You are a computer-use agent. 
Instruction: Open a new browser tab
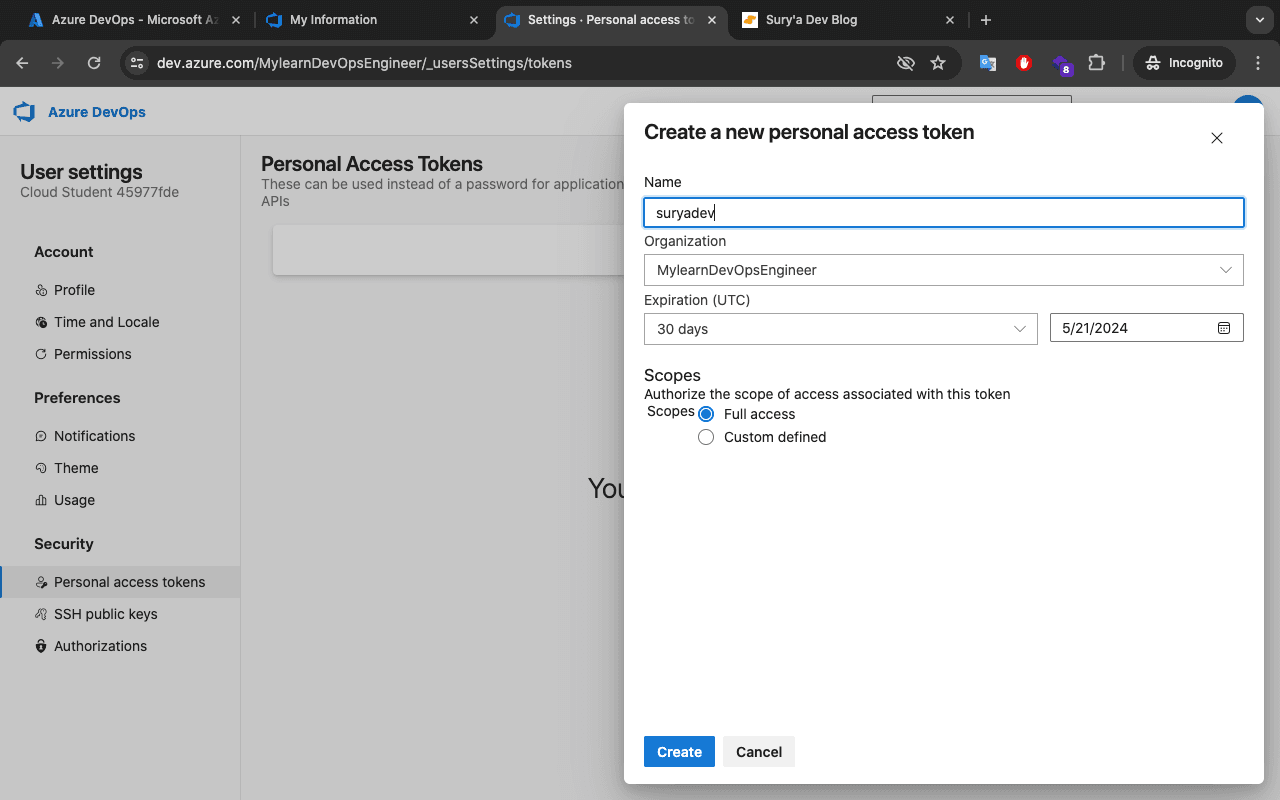point(986,20)
